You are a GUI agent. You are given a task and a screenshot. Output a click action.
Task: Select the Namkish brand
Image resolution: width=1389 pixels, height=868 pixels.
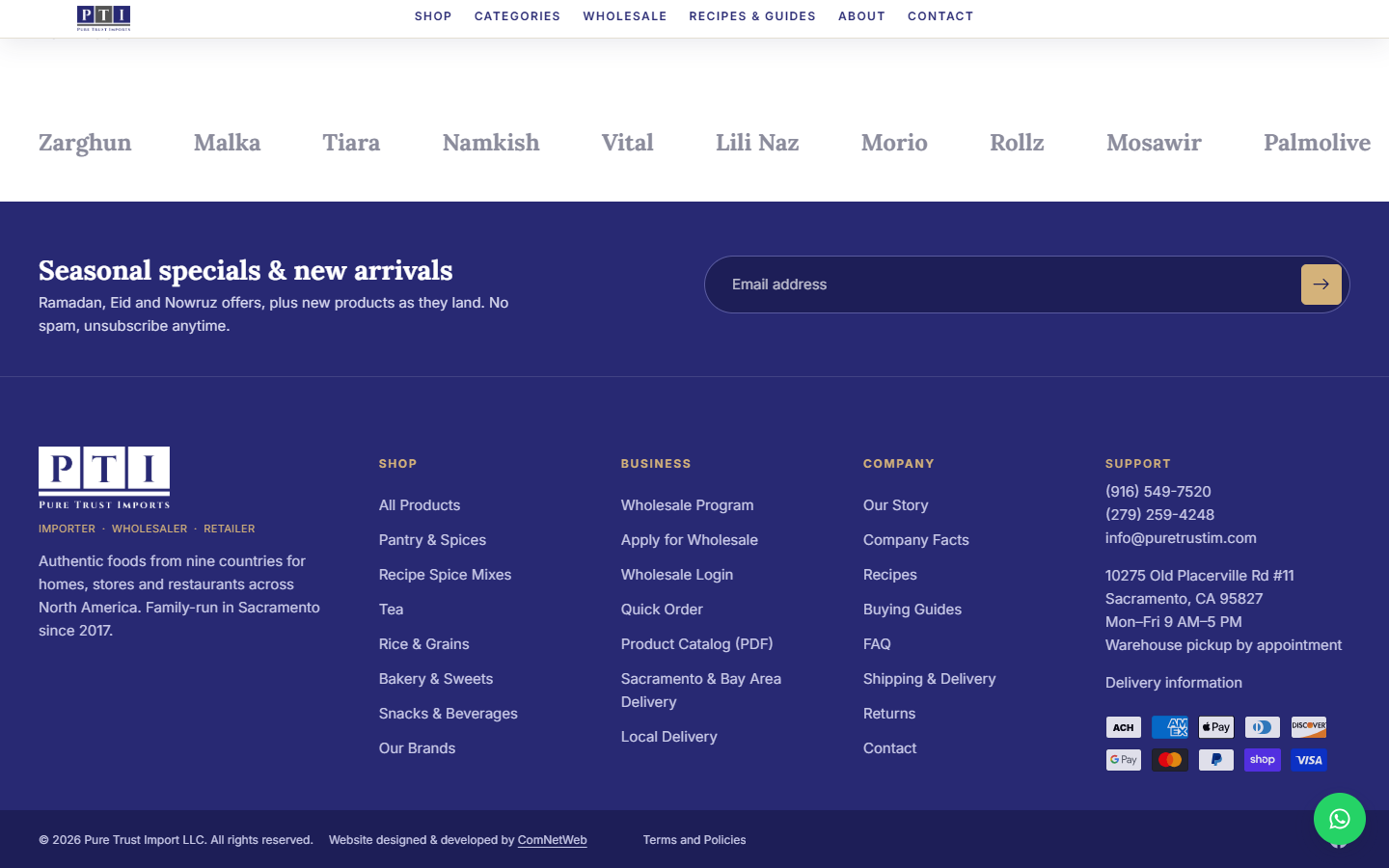(491, 143)
